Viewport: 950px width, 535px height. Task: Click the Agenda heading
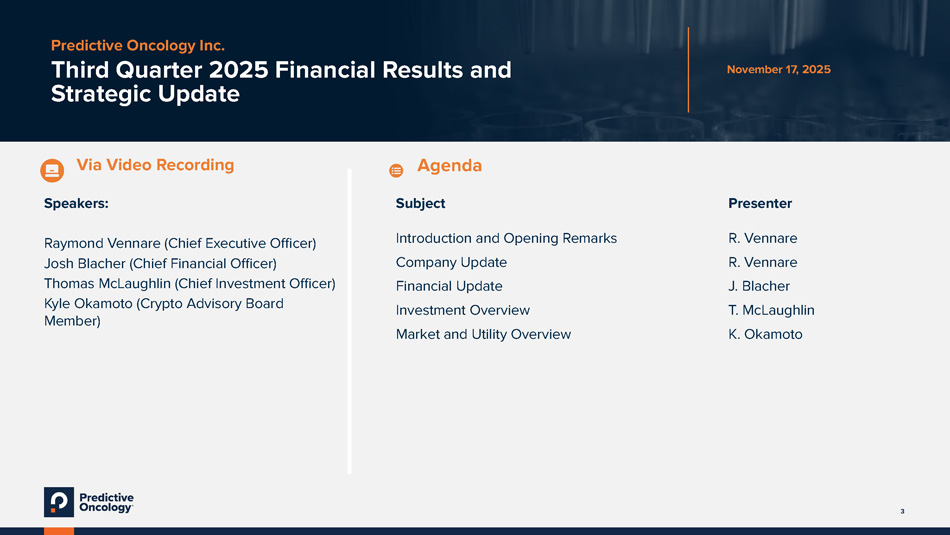tap(449, 166)
